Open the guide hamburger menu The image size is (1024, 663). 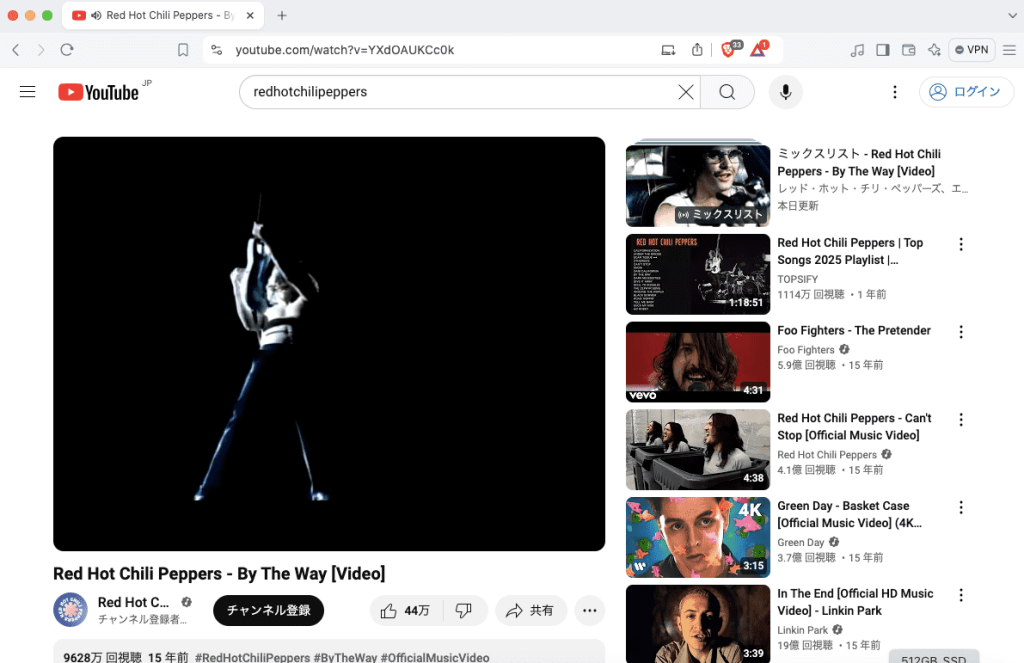[x=27, y=91]
